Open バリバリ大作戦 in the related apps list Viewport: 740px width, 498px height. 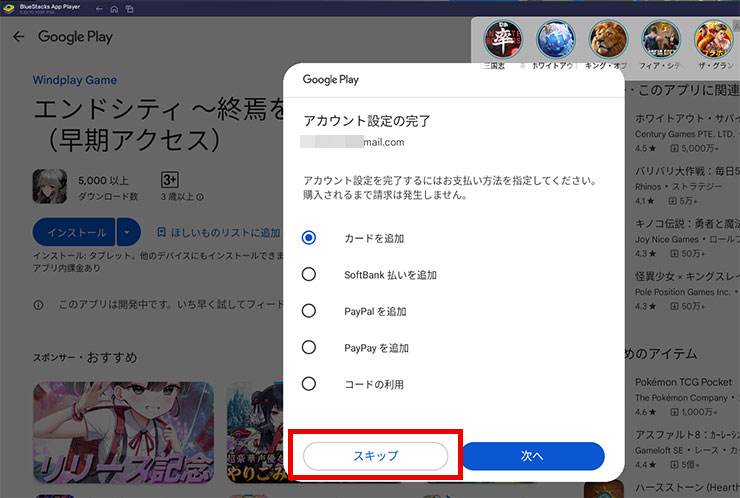click(x=687, y=186)
